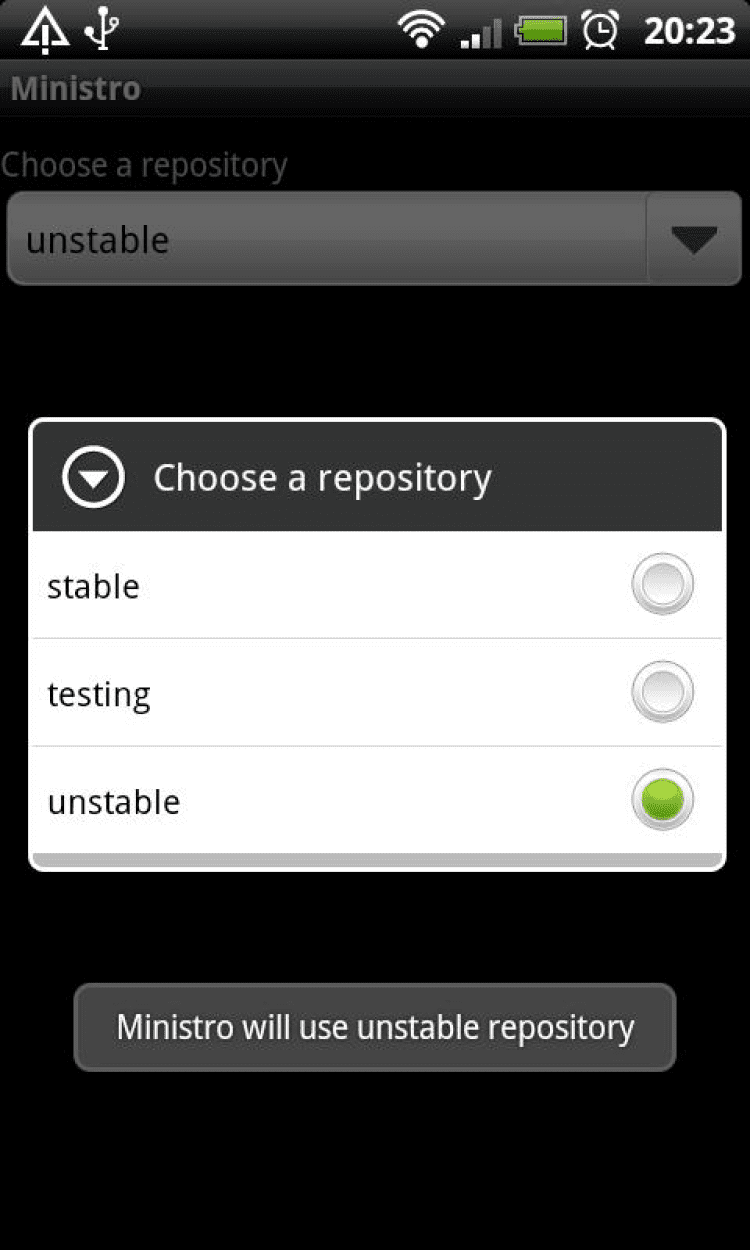Tap the alarm clock status icon
This screenshot has width=750, height=1250.
600,29
